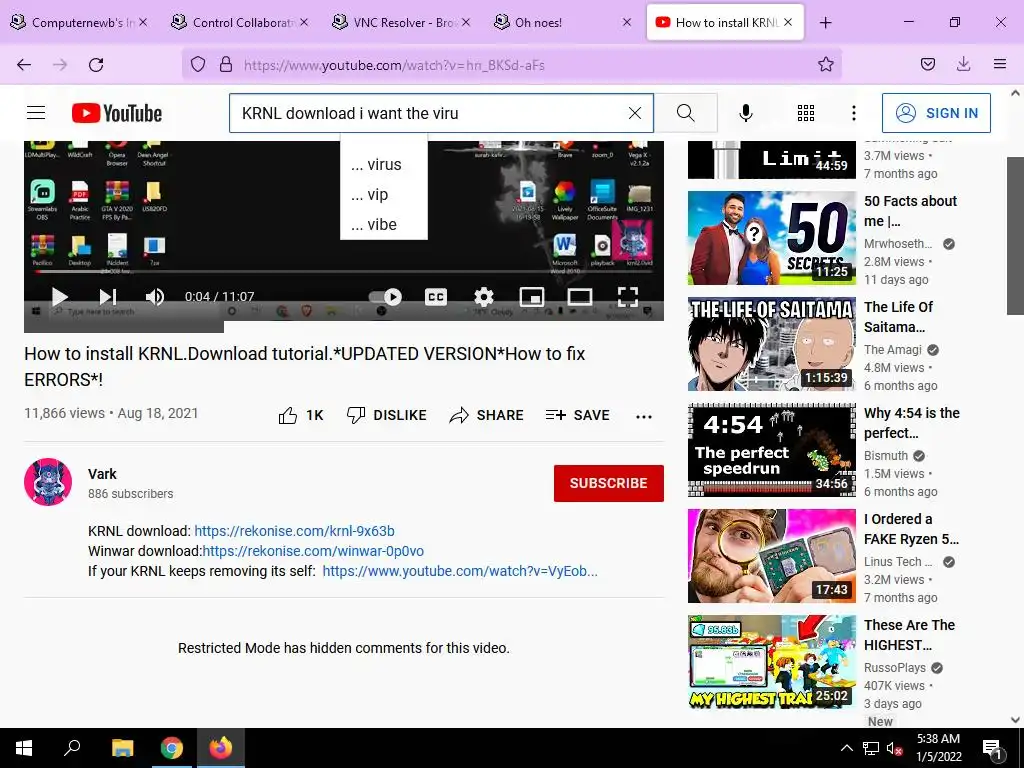
Task: Select the '... vip' search suggestion
Action: pos(384,195)
